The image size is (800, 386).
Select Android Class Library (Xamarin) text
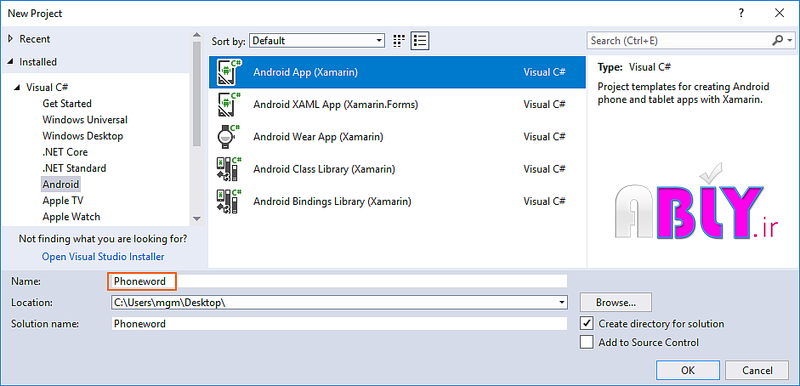click(324, 169)
